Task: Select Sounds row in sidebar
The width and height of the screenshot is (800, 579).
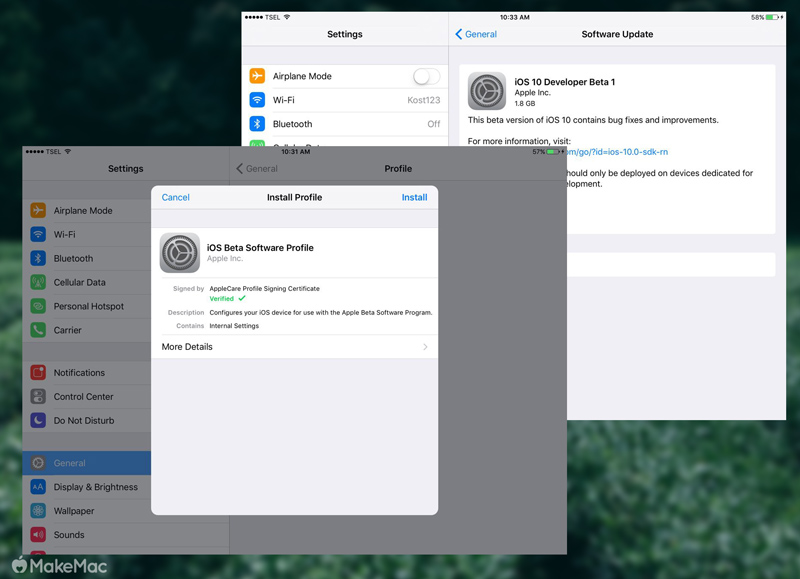Action: coord(87,535)
